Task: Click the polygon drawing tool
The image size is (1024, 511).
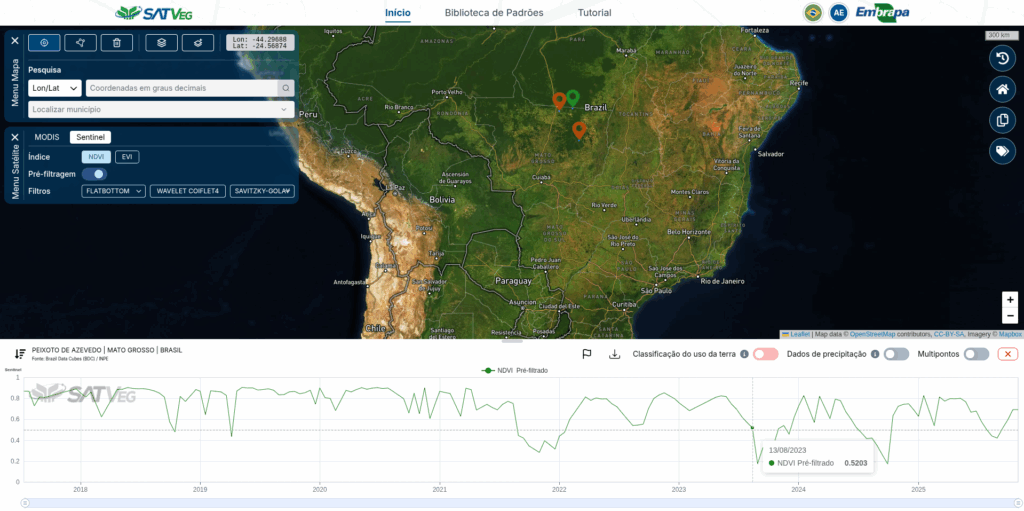Action: tap(80, 42)
